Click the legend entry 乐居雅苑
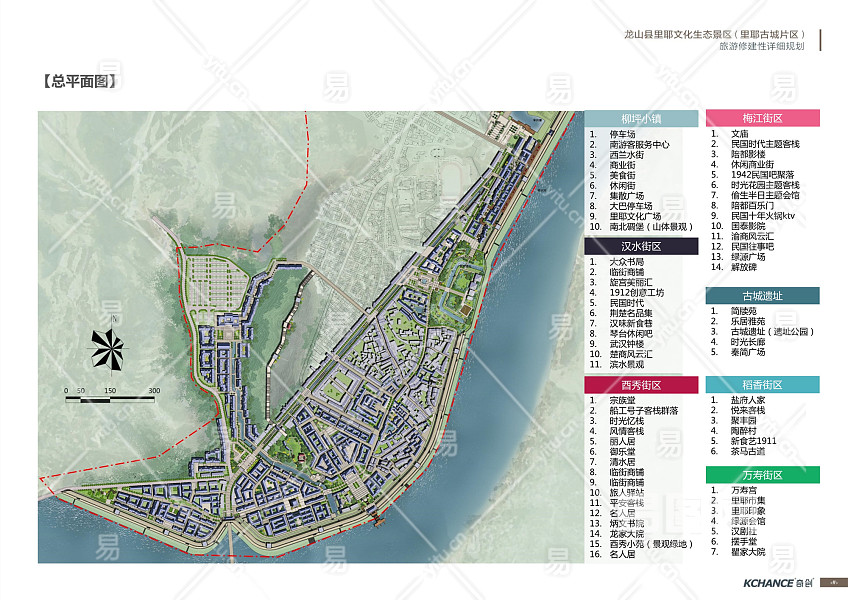The width and height of the screenshot is (848, 600). 748,321
